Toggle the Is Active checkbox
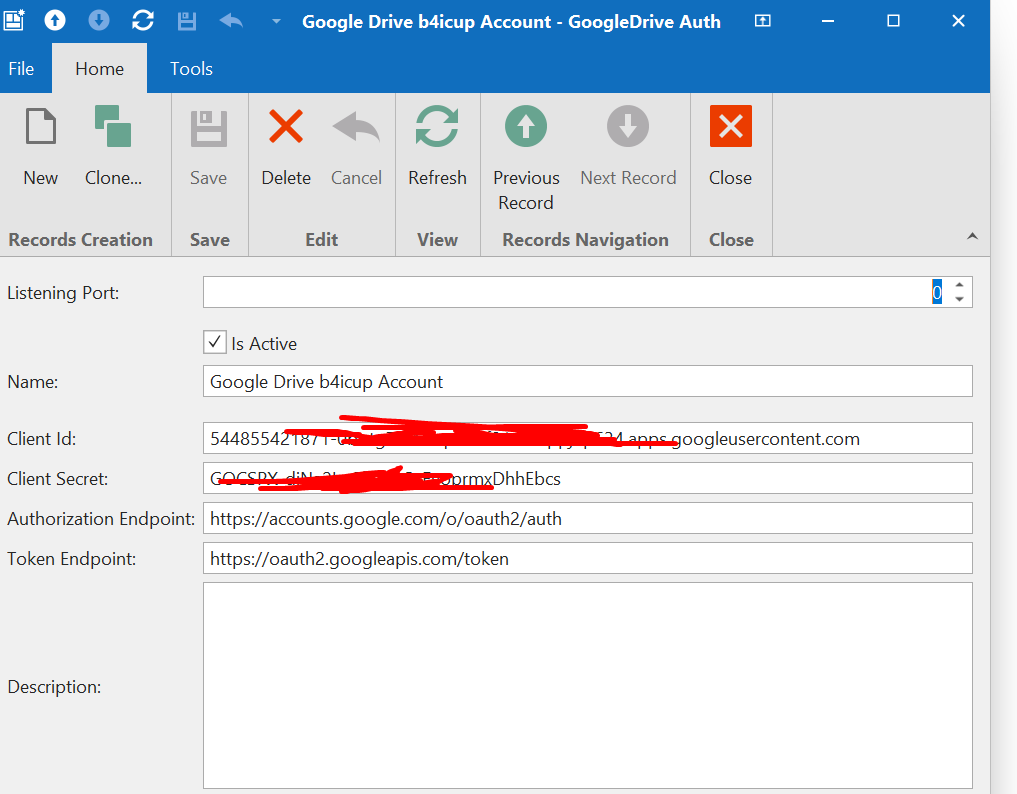 (215, 342)
